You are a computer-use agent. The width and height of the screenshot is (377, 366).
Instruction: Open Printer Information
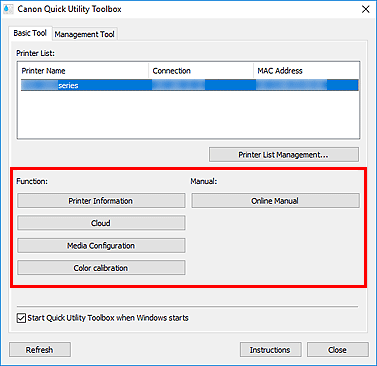click(101, 201)
